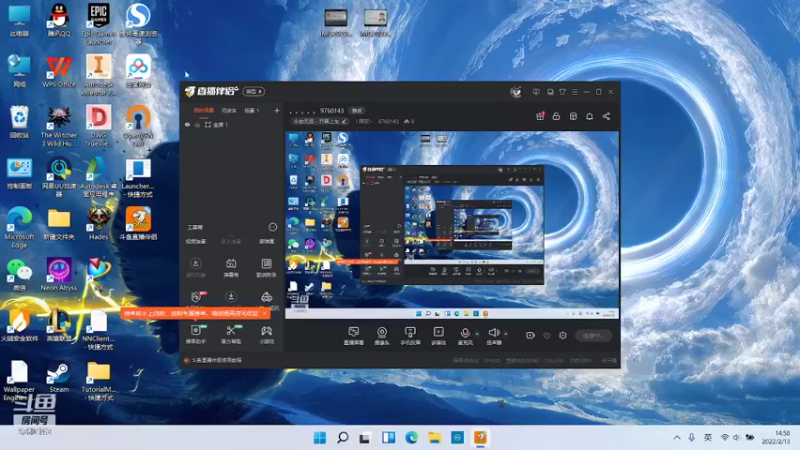Screen dimensions: 800x450
Task: Open the 小游戏 gamepad tool
Action: click(266, 334)
